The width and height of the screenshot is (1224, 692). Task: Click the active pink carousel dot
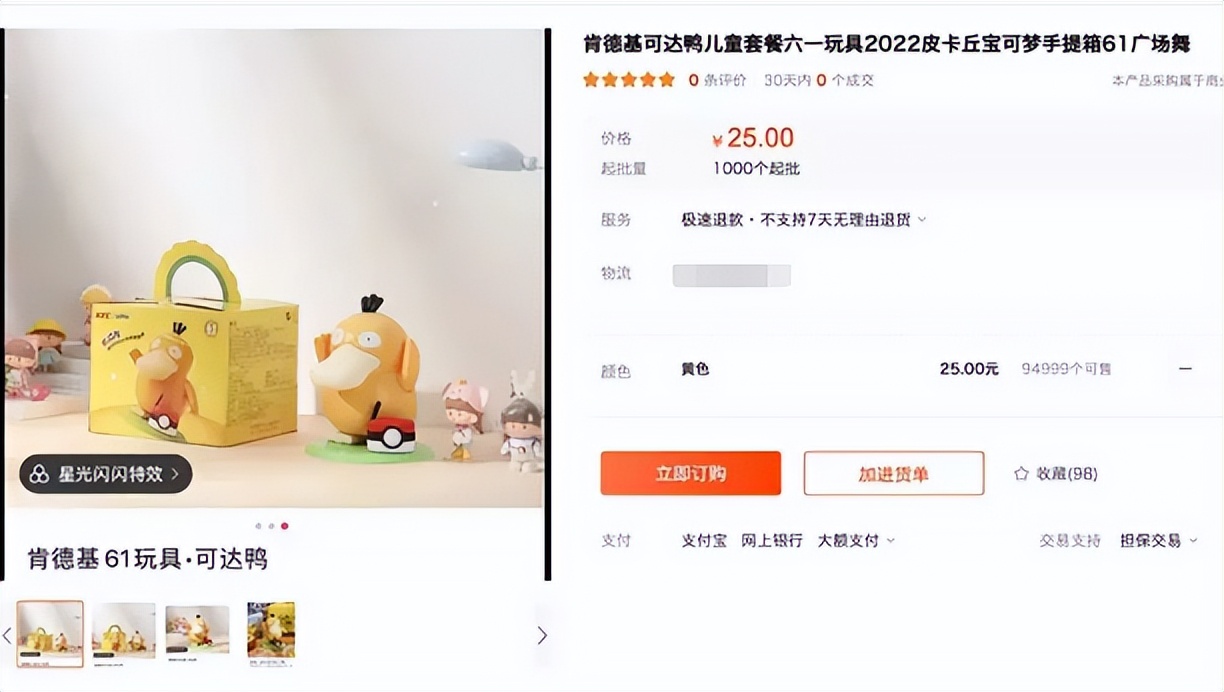point(285,526)
